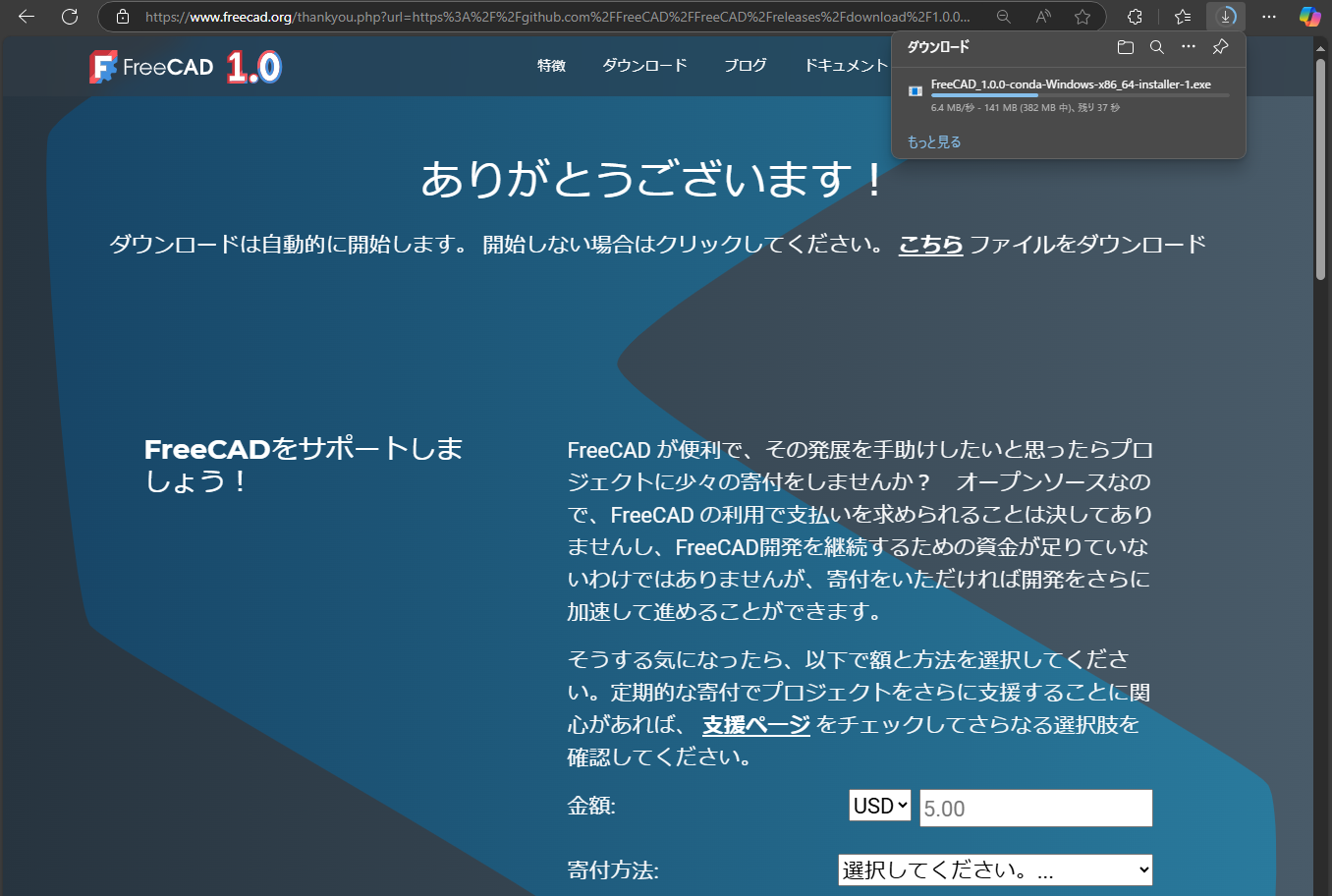Start read aloud from the address bar
This screenshot has width=1332, height=896.
pyautogui.click(x=1043, y=17)
